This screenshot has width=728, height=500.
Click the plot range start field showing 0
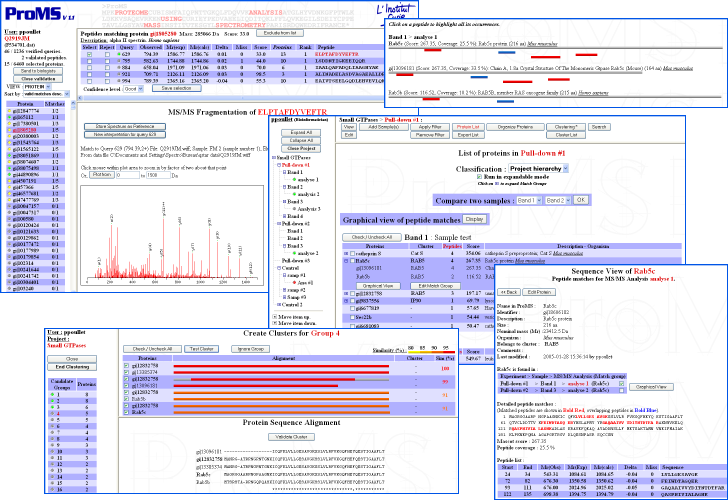(x=128, y=175)
